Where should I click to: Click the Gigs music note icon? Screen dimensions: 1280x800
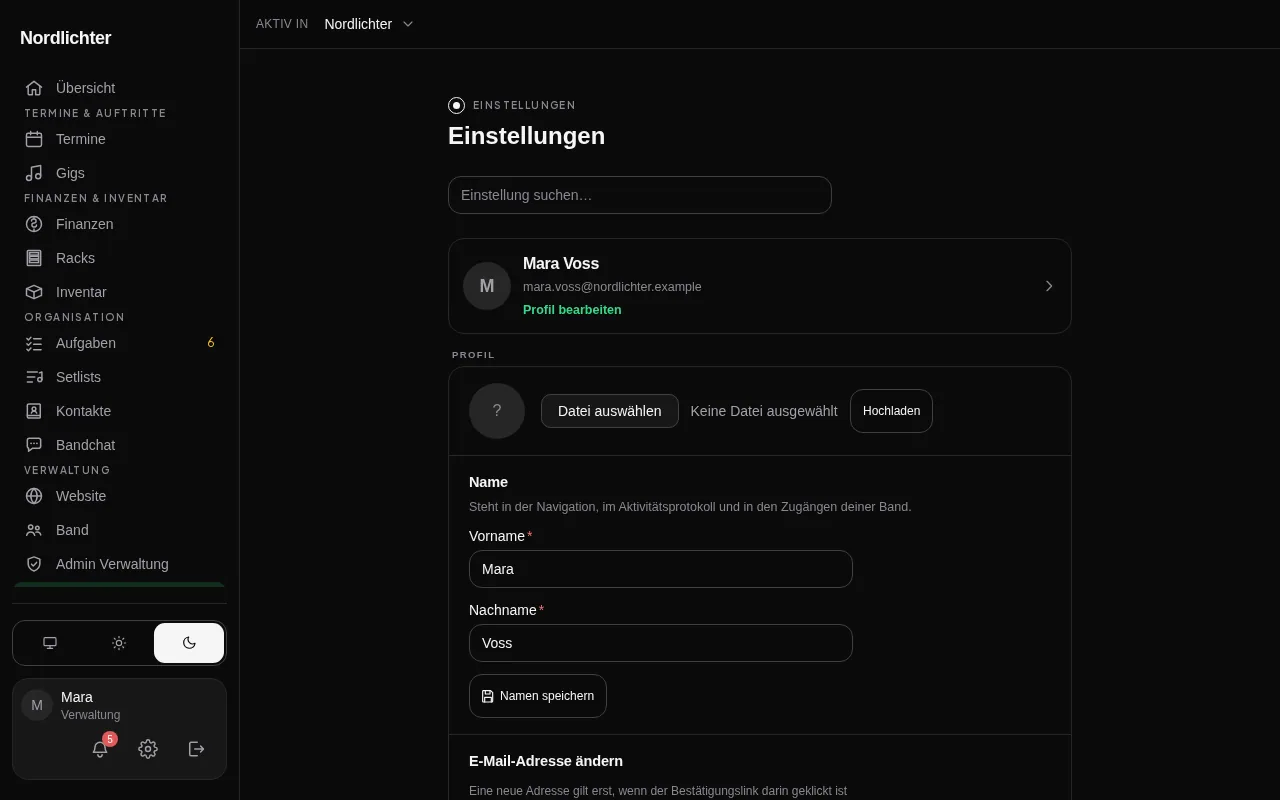coord(34,173)
